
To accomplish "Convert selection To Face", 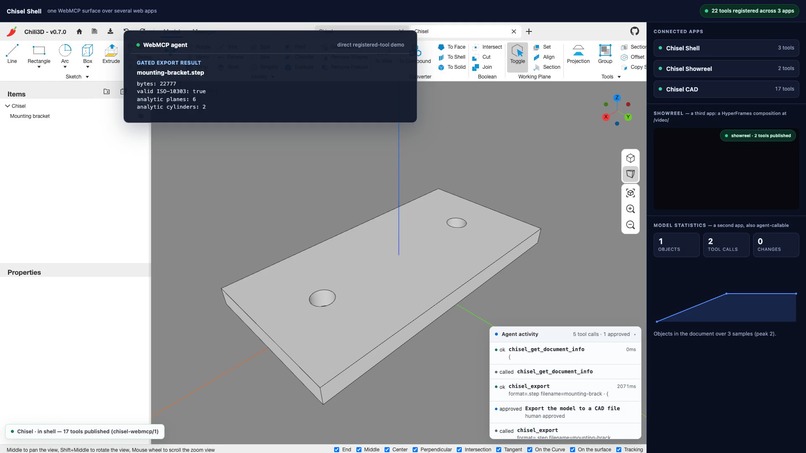I will click(451, 47).
